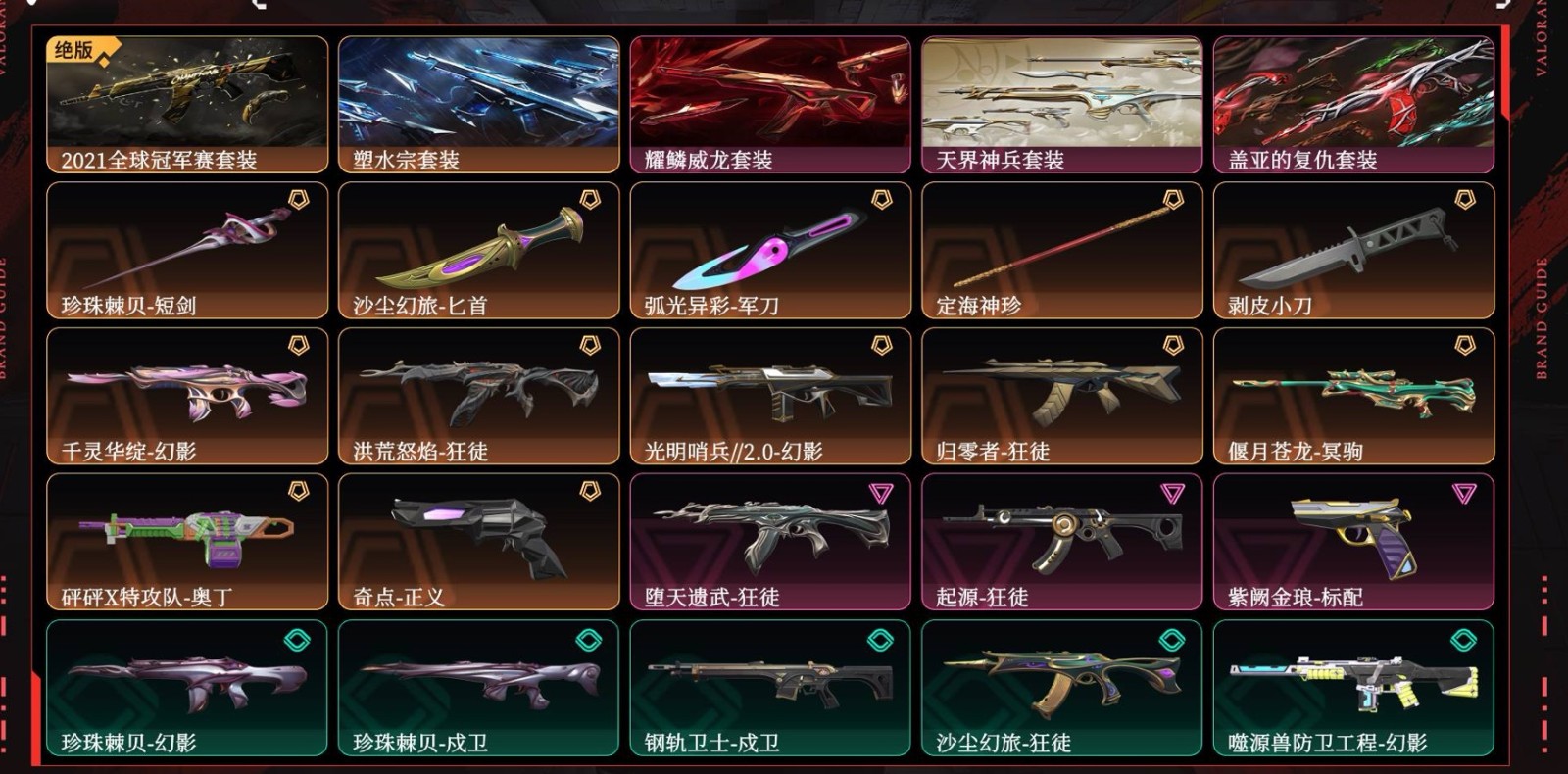Select the 起源-狂徒 skin card

[x=1062, y=542]
